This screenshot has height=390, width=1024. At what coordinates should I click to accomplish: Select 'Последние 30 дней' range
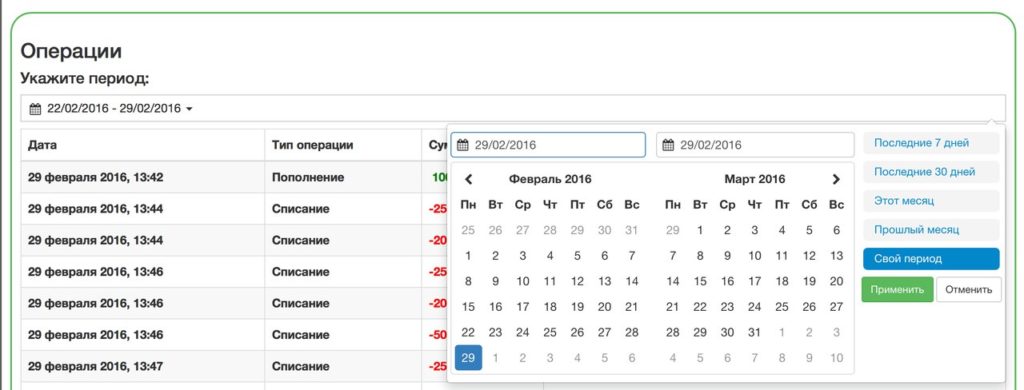tap(931, 172)
